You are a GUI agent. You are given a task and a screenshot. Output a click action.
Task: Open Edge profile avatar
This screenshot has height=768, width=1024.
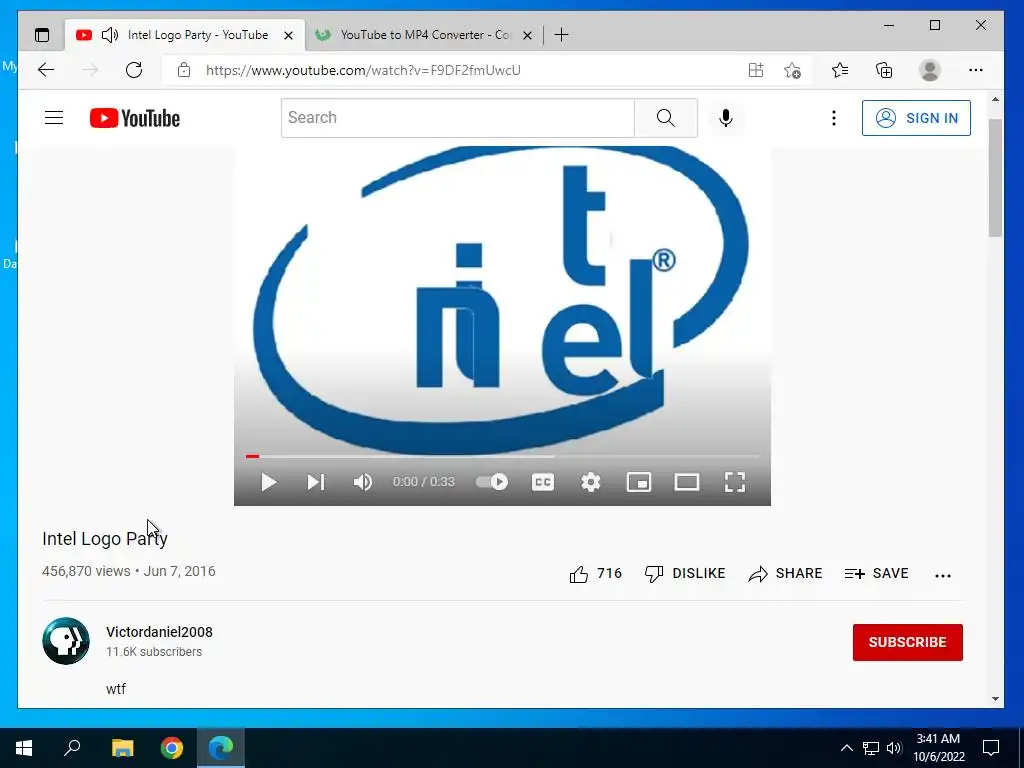click(x=929, y=70)
